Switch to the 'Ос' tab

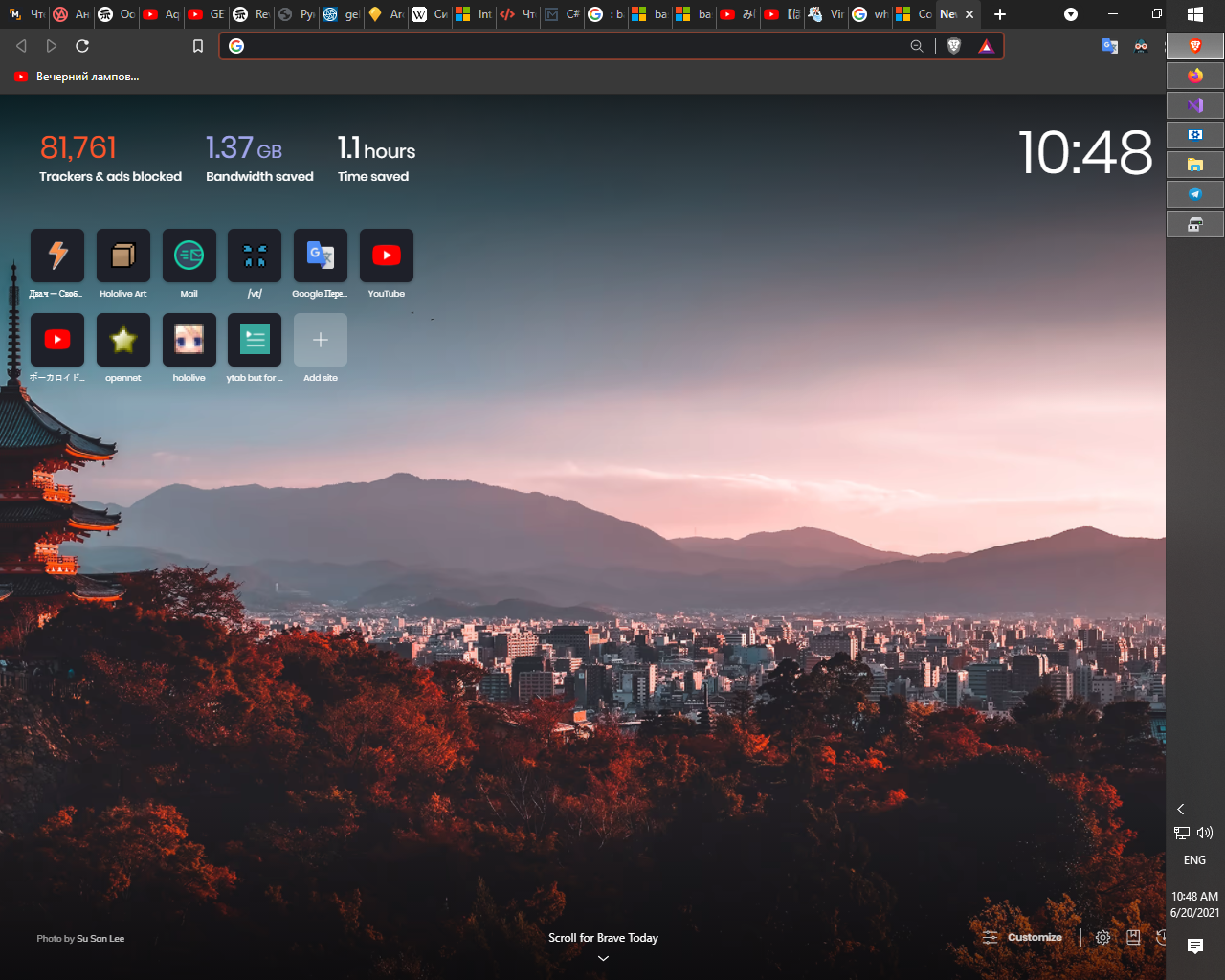click(x=117, y=14)
